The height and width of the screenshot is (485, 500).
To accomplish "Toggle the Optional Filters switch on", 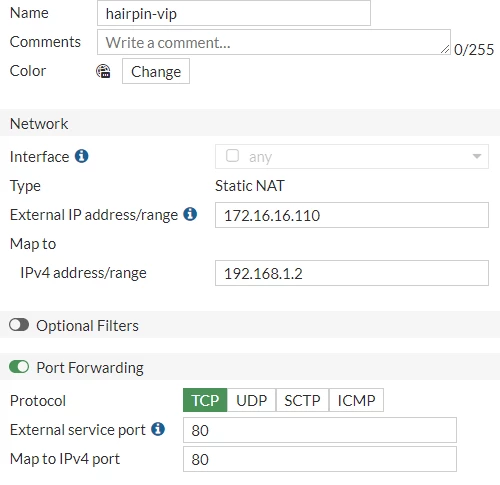I will [19, 325].
